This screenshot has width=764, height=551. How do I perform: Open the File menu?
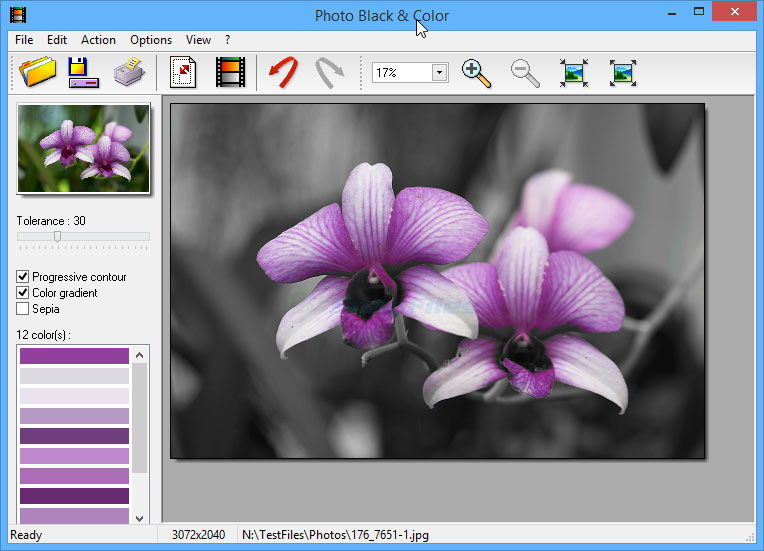click(x=24, y=40)
